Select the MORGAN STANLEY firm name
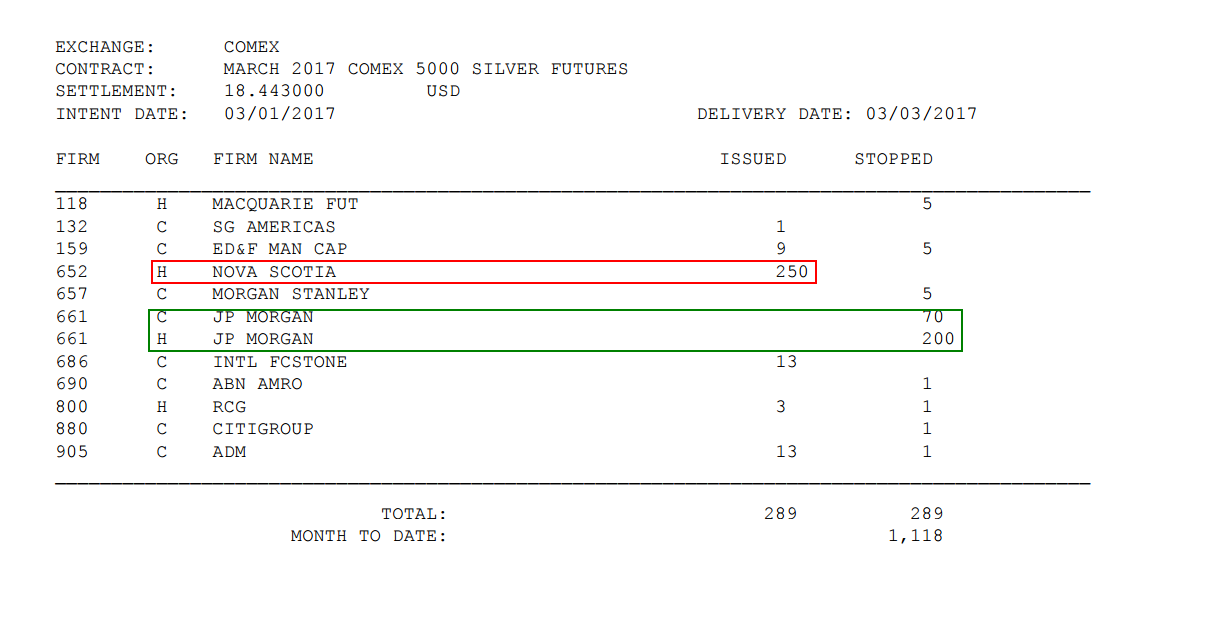The height and width of the screenshot is (642, 1223). (x=291, y=294)
